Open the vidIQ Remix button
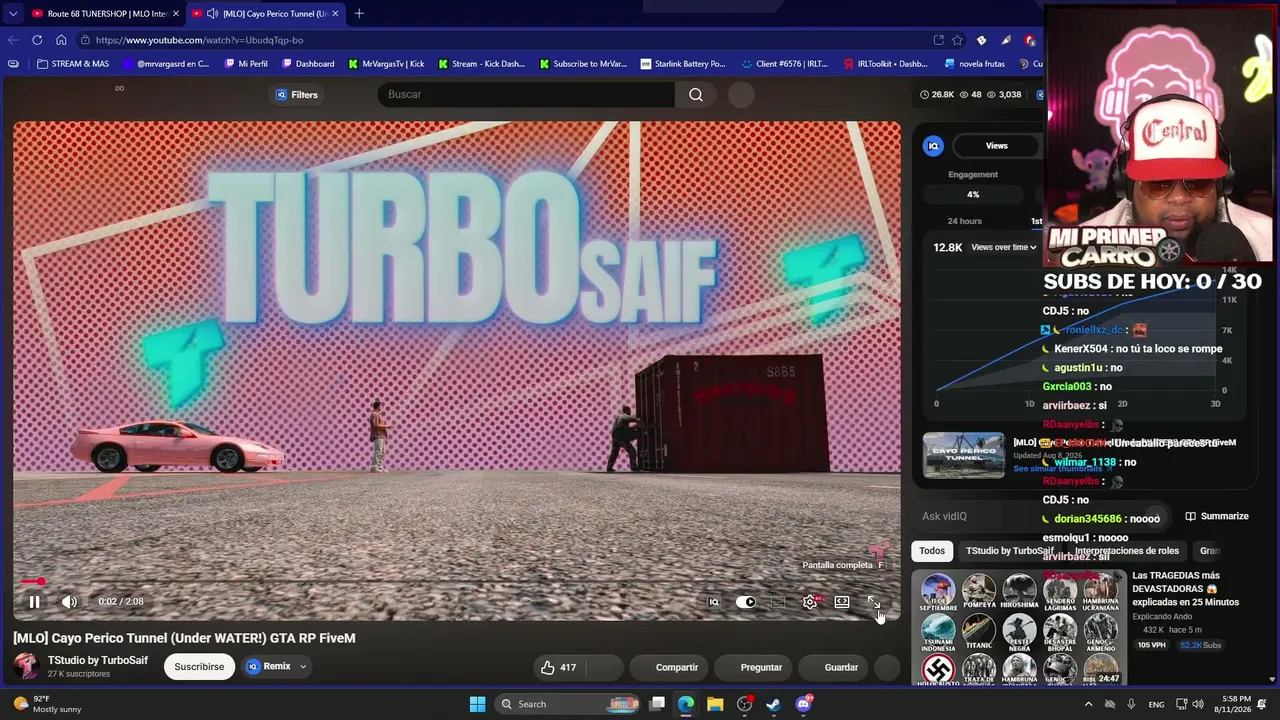The width and height of the screenshot is (1280, 720). tap(268, 667)
